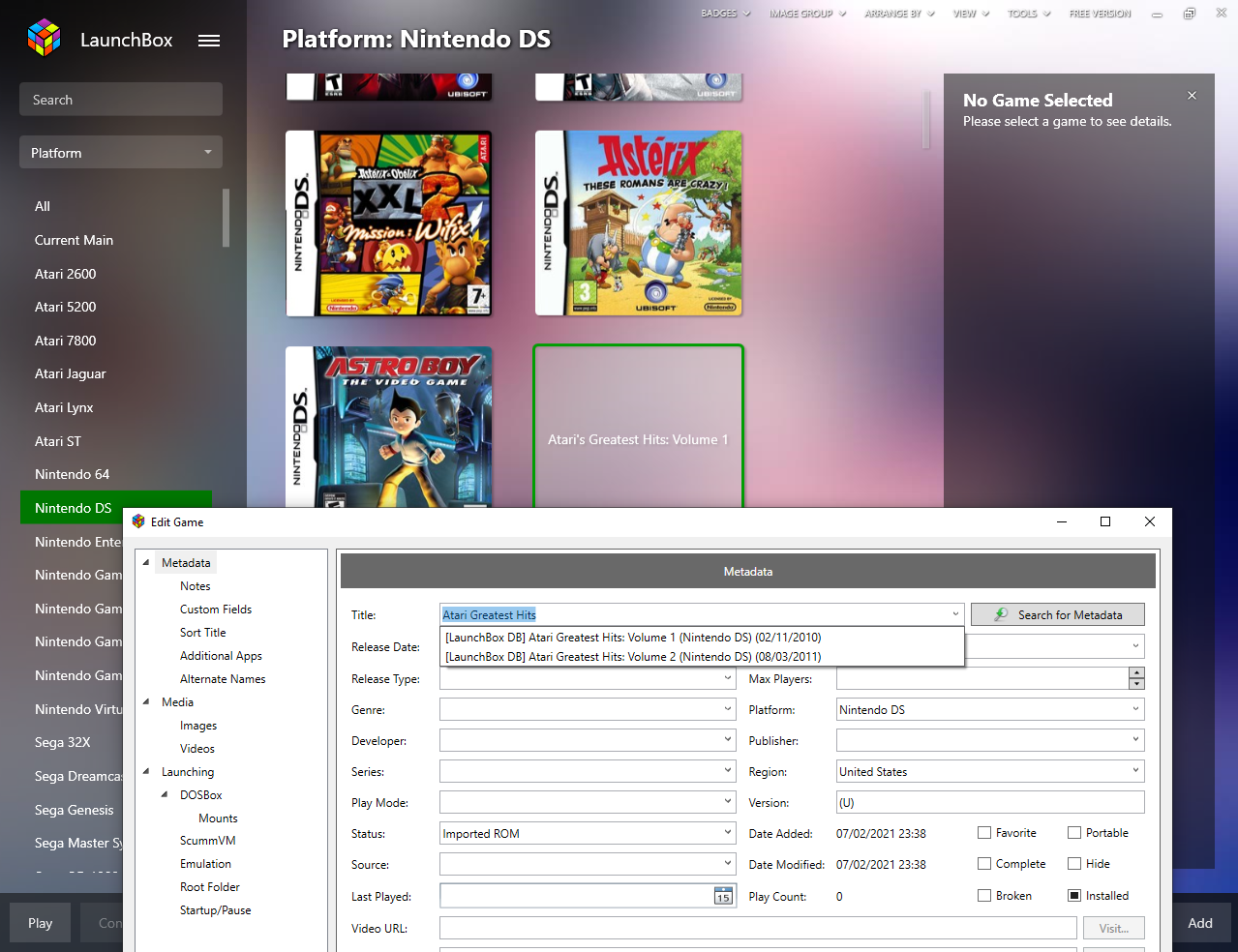The image size is (1238, 952).
Task: Increase Max Players with the up arrow
Action: pos(1136,672)
